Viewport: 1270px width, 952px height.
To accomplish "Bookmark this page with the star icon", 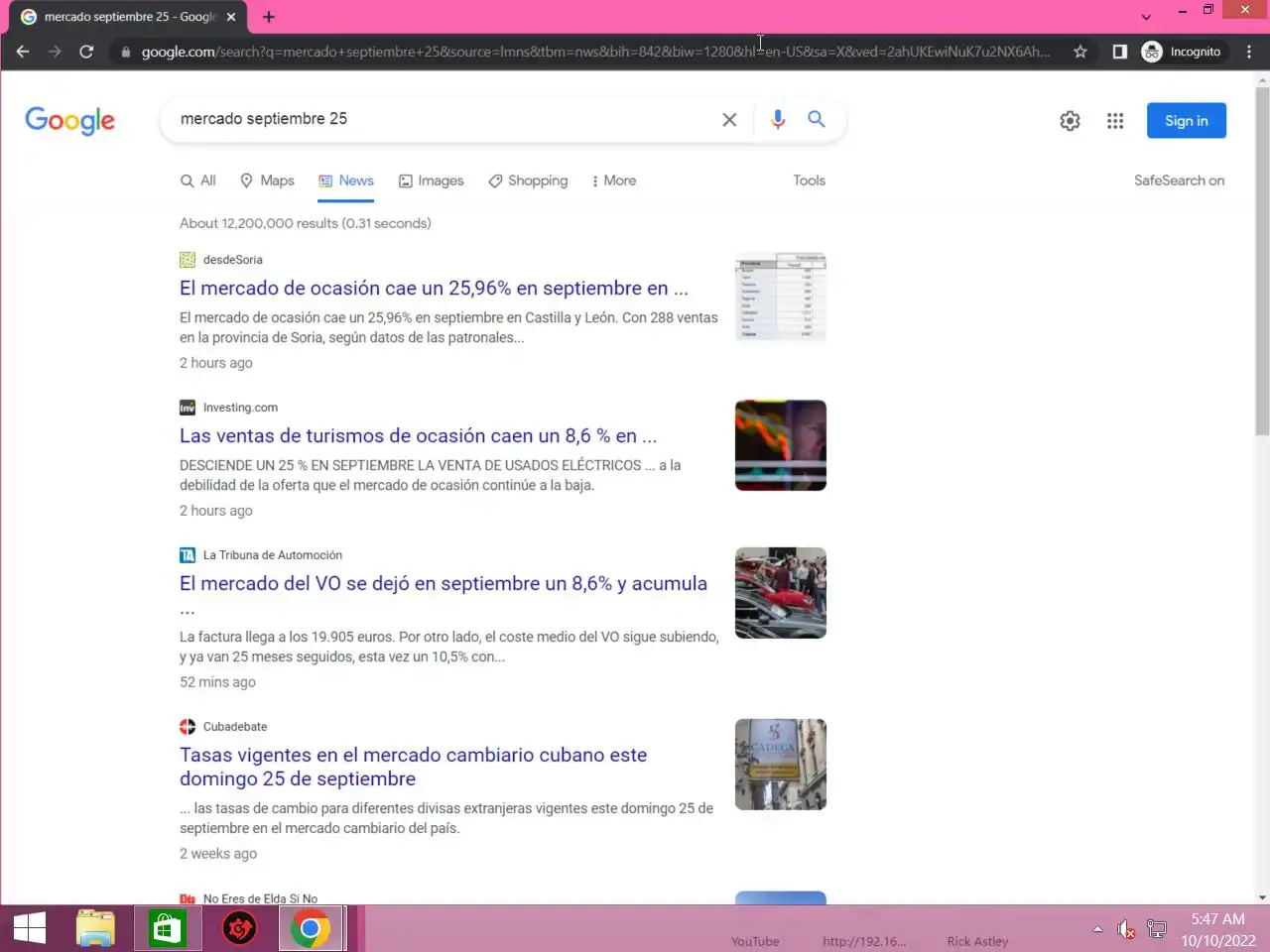I will (1080, 52).
